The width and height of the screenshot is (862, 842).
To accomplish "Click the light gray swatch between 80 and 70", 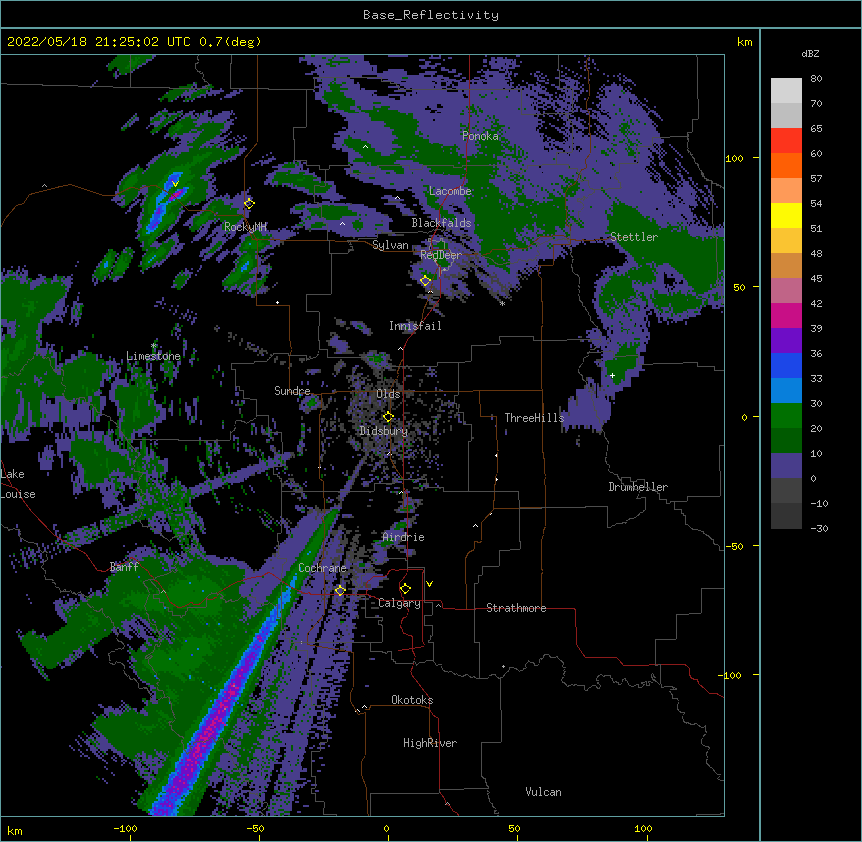I will click(x=786, y=91).
